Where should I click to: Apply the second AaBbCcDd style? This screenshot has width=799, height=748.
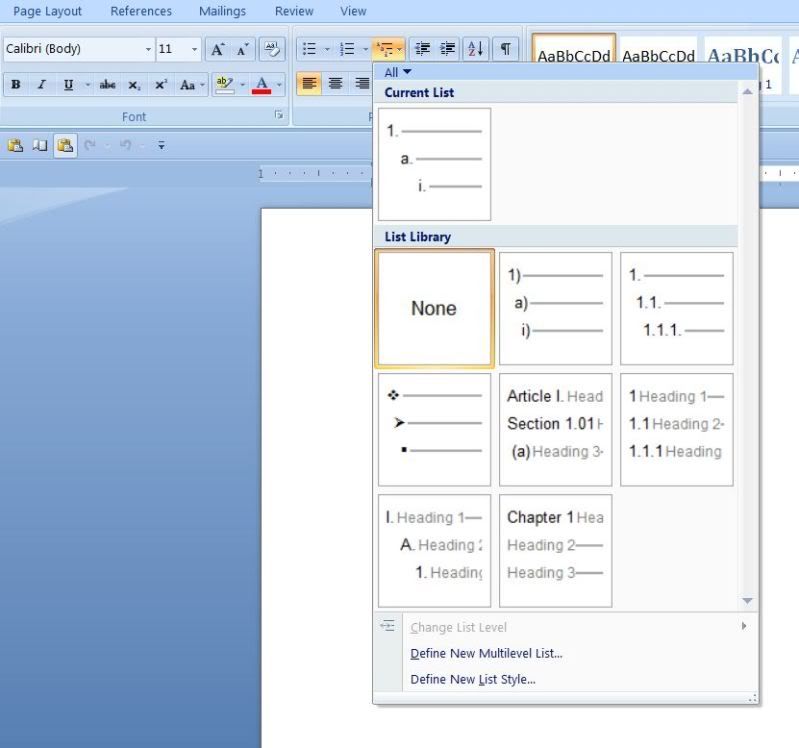(x=658, y=49)
